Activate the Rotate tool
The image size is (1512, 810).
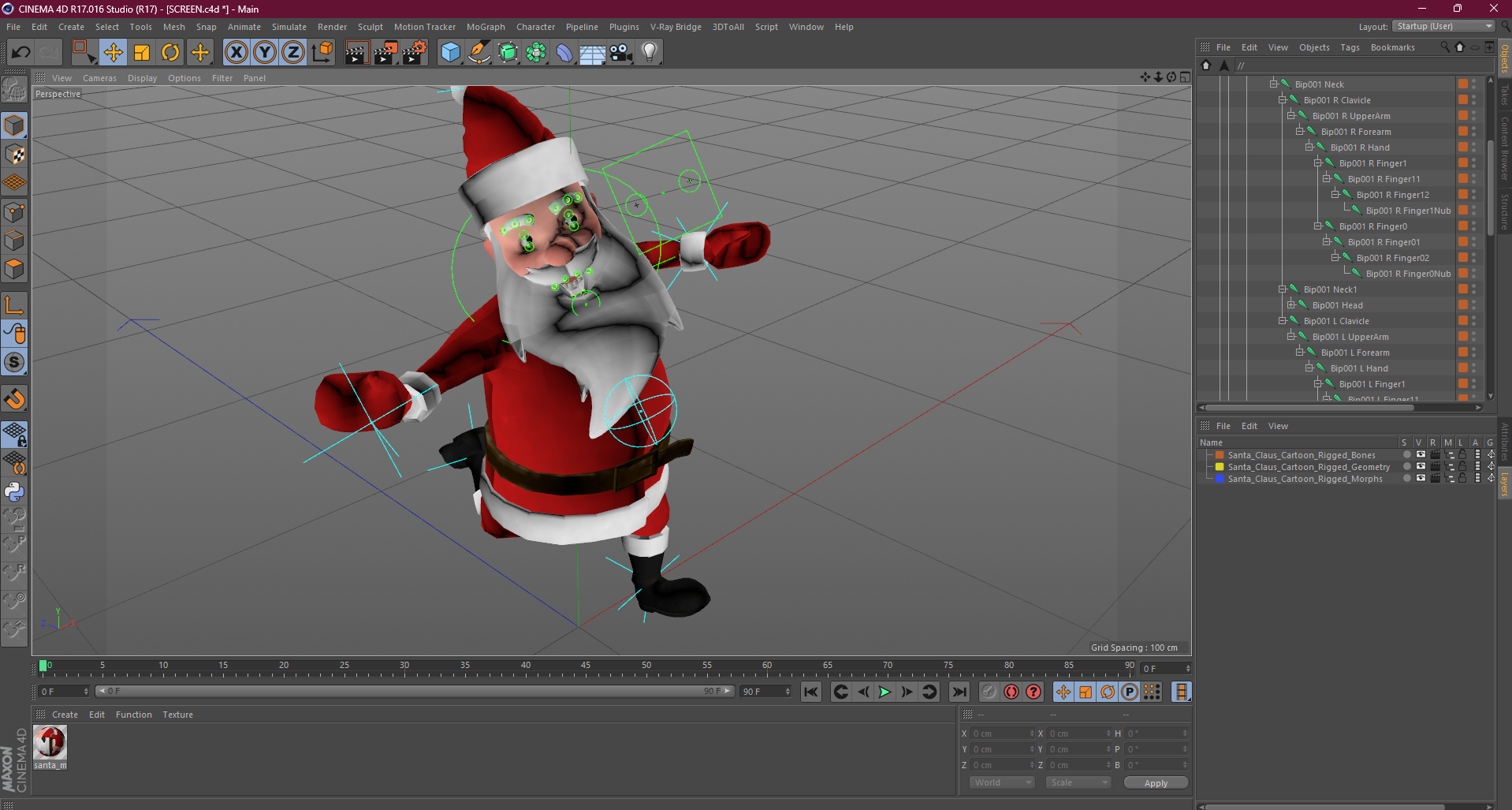[170, 53]
